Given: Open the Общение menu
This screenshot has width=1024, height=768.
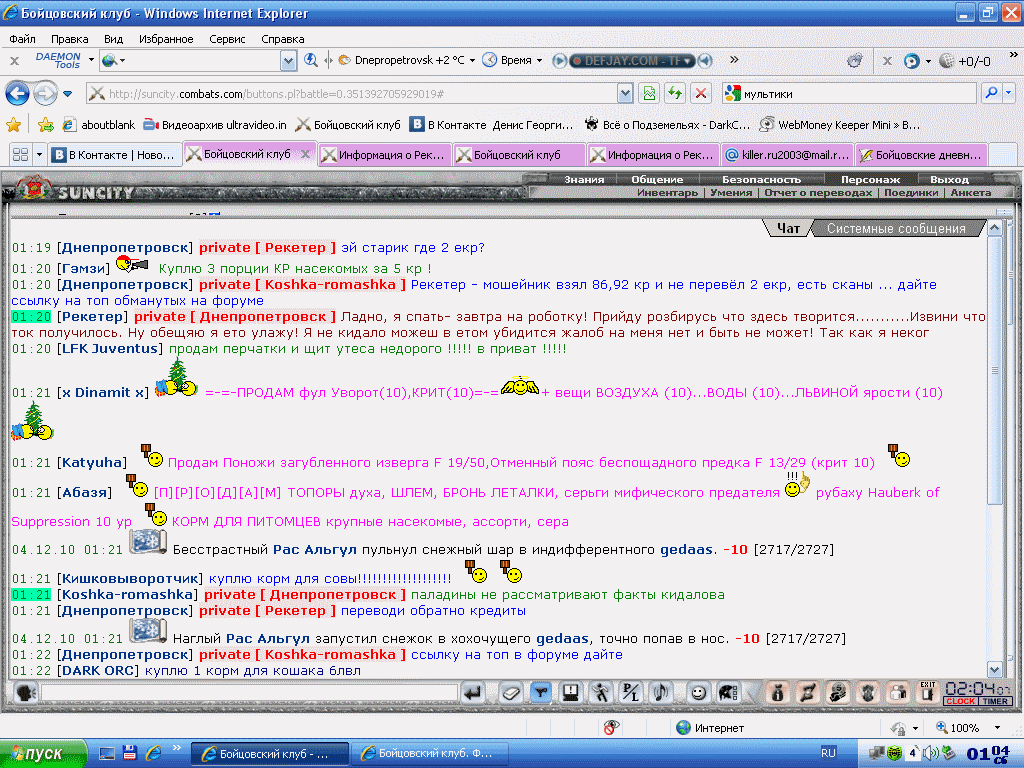Looking at the screenshot, I should [657, 179].
